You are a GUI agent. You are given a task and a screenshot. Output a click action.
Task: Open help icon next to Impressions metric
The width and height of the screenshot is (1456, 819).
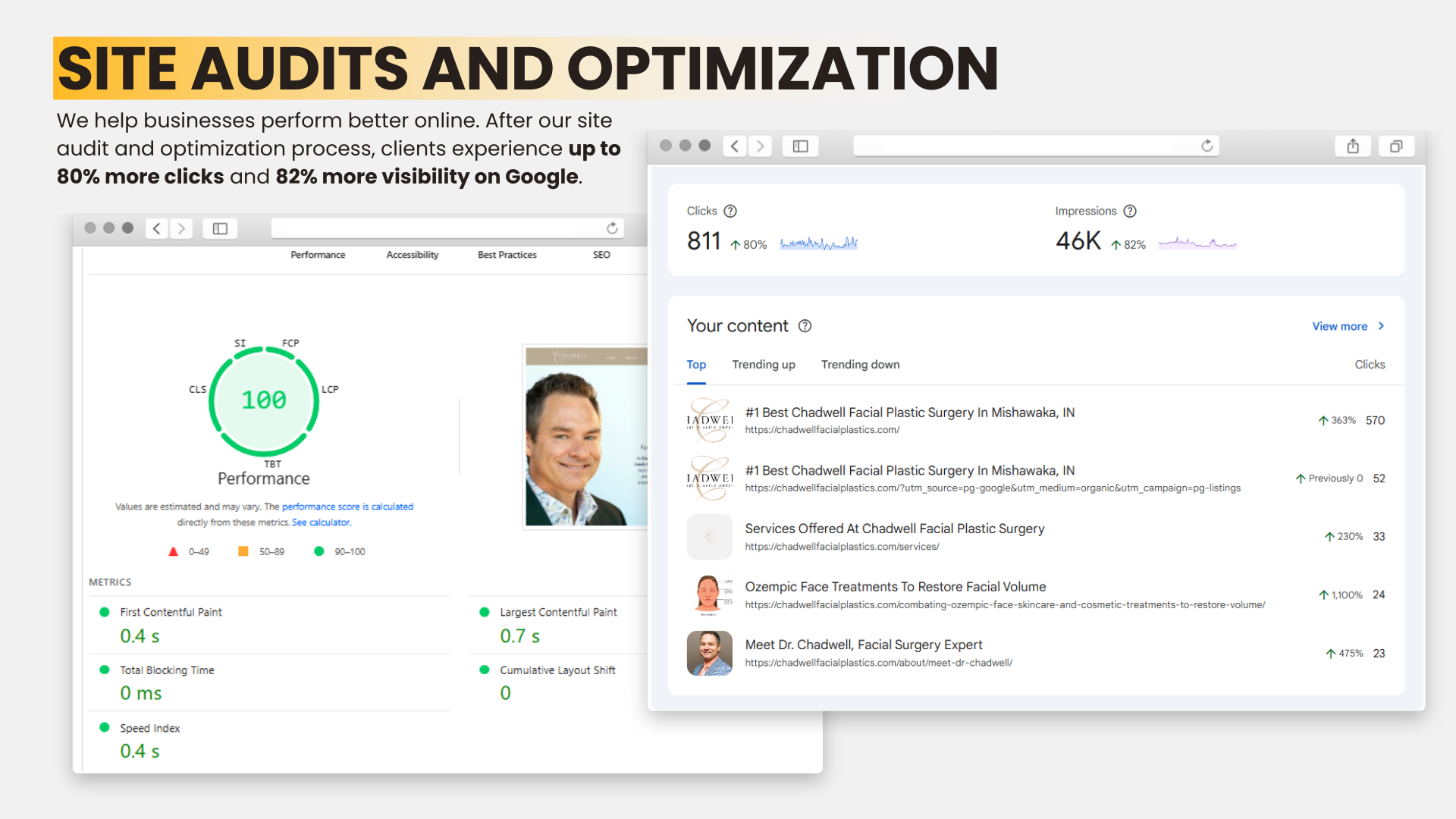click(x=1130, y=211)
